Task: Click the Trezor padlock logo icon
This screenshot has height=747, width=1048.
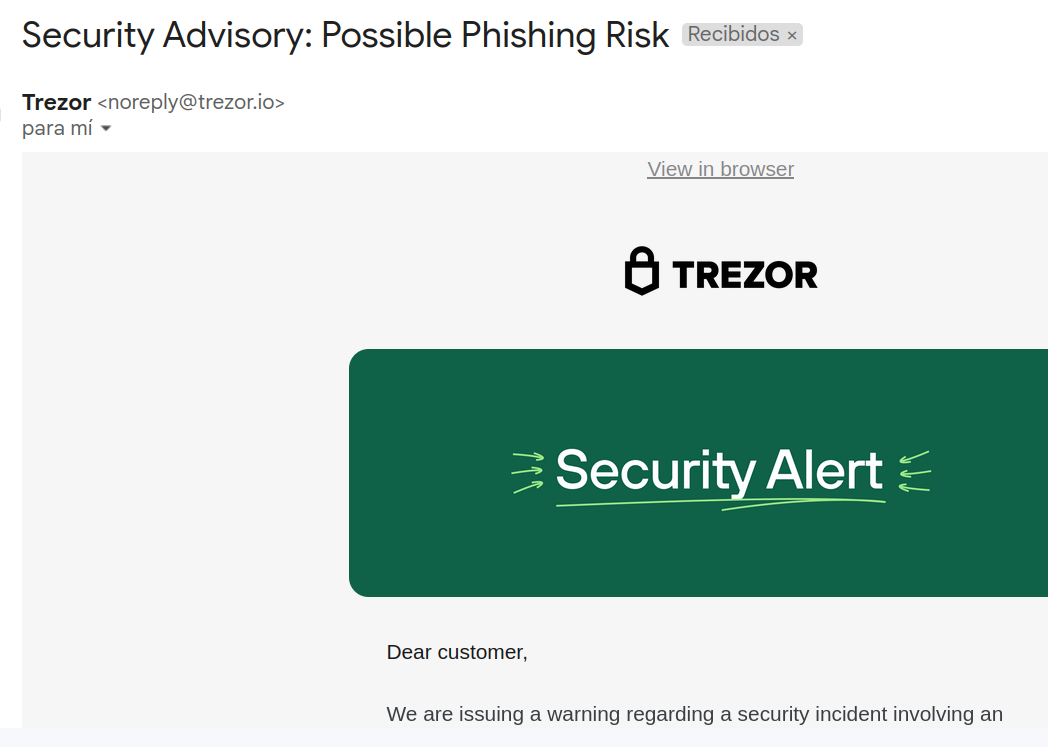Action: point(642,271)
